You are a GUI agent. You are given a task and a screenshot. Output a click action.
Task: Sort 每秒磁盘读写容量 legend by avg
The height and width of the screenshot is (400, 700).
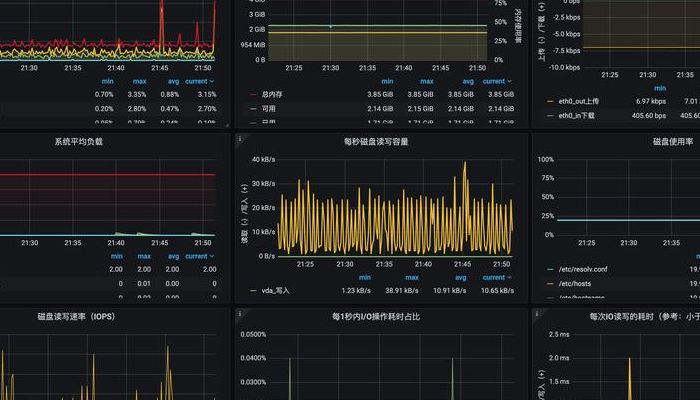pos(461,277)
